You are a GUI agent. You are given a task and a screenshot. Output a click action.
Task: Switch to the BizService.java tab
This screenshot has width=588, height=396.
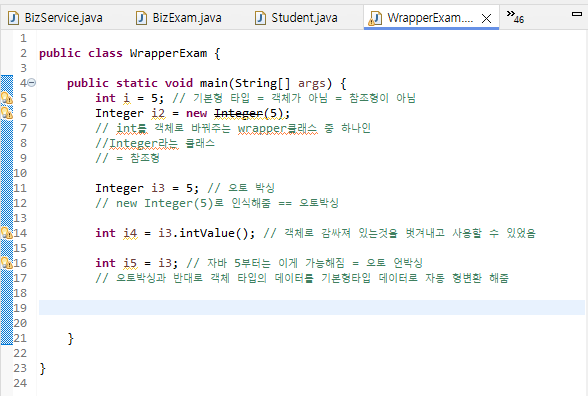tap(55, 18)
